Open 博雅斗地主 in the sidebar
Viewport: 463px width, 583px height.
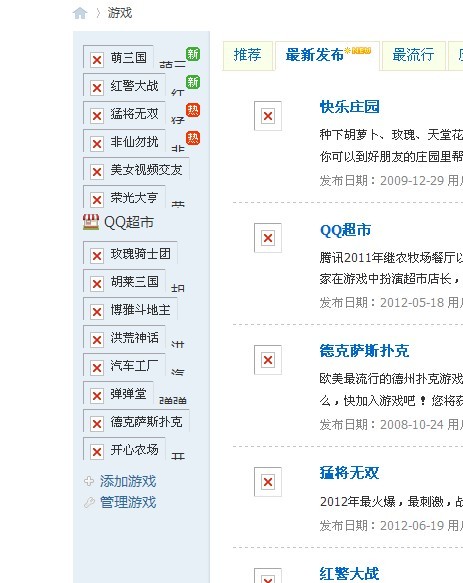pos(141,310)
